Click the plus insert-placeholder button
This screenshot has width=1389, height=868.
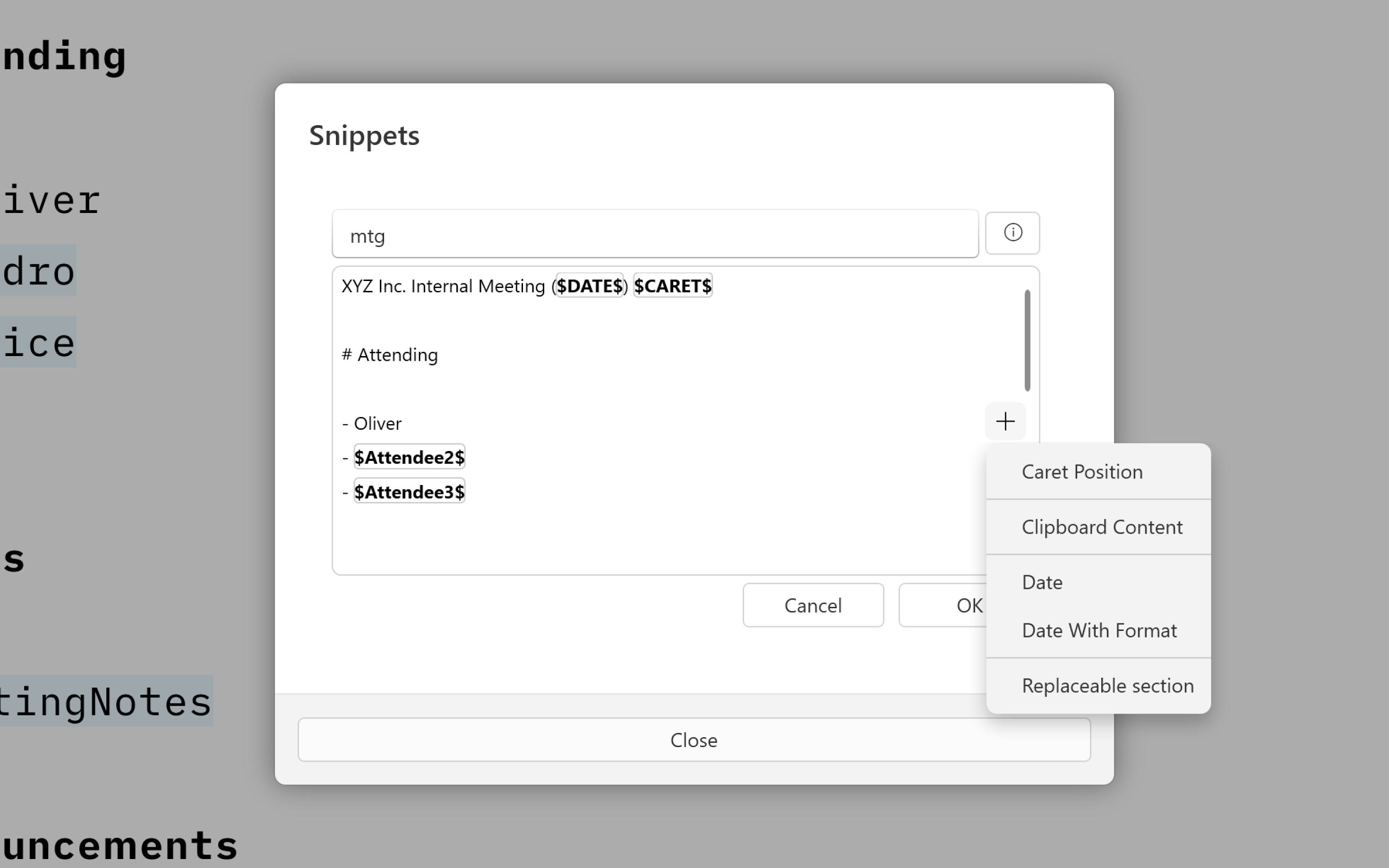(x=1005, y=421)
